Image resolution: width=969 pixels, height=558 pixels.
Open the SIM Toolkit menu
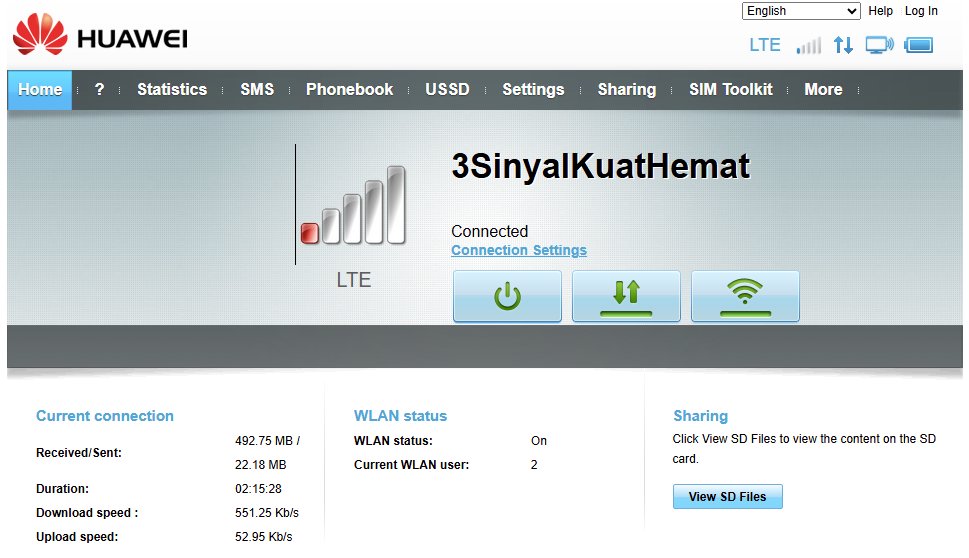pyautogui.click(x=731, y=90)
